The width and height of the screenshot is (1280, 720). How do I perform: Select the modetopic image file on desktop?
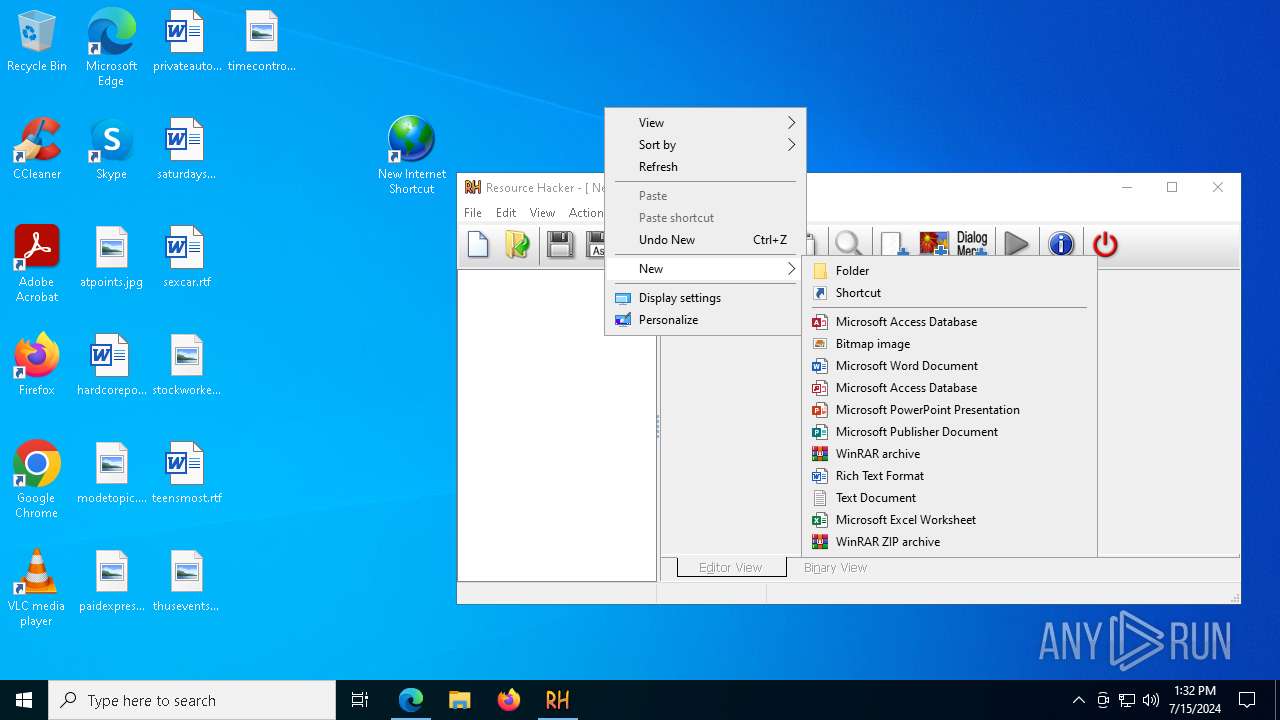coord(111,473)
